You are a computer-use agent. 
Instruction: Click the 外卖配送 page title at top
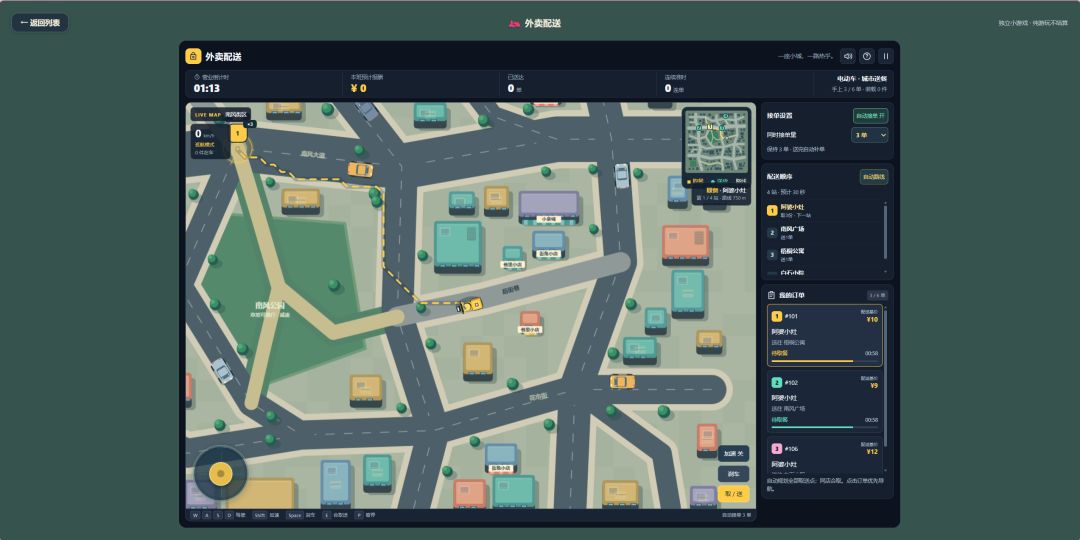pyautogui.click(x=543, y=23)
